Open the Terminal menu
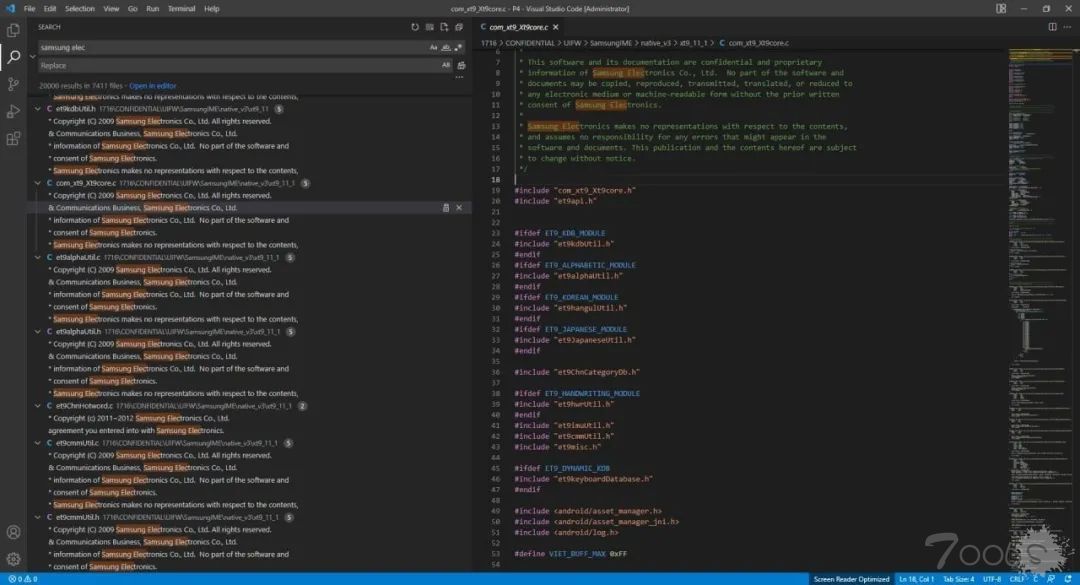The image size is (1080, 585). coord(181,9)
